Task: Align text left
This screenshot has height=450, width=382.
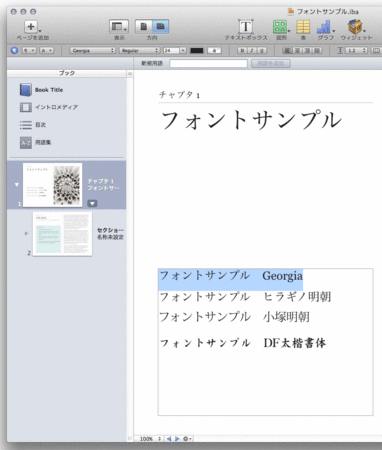Action: 287,50
